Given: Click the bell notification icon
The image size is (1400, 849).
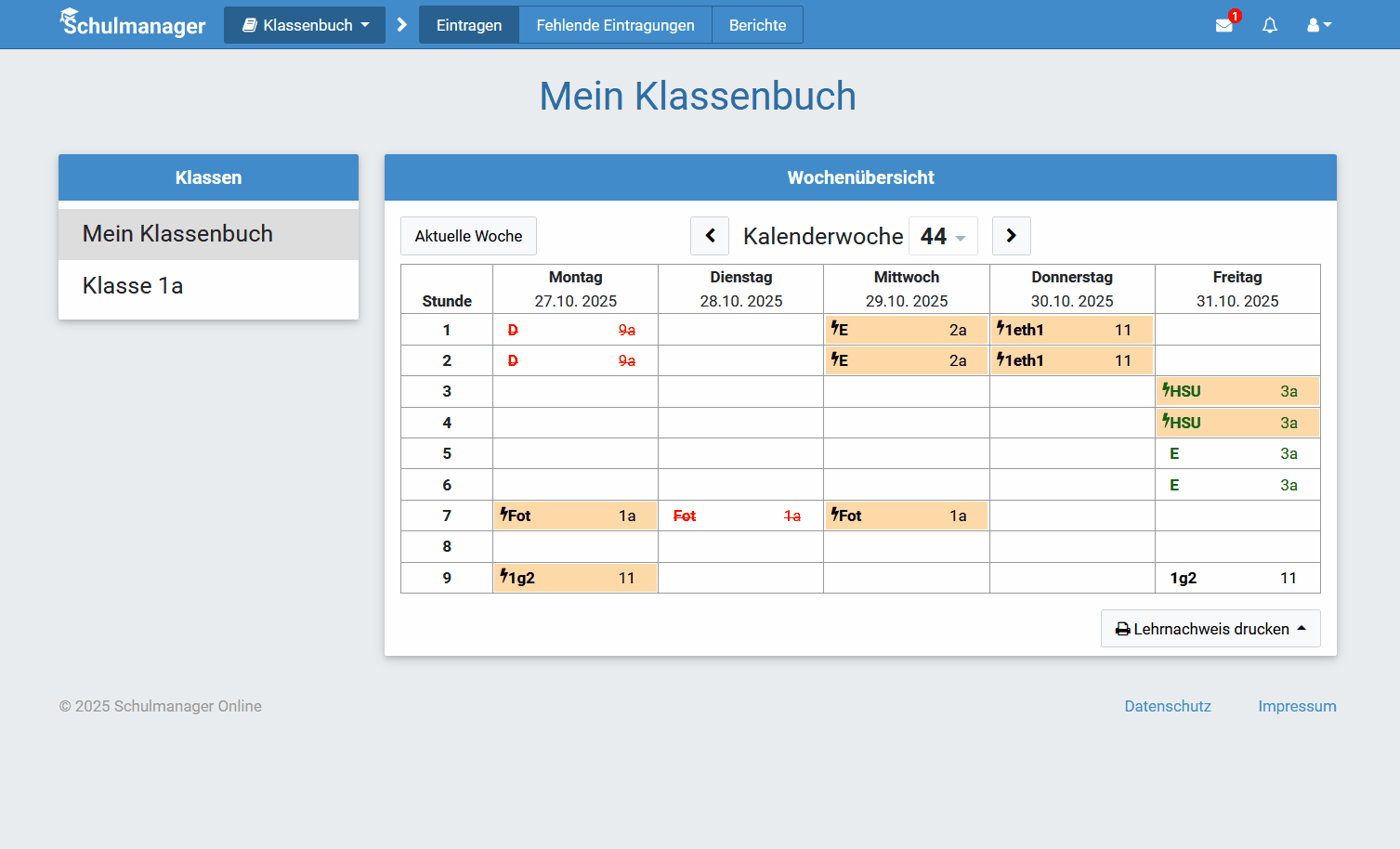Looking at the screenshot, I should click(x=1269, y=25).
